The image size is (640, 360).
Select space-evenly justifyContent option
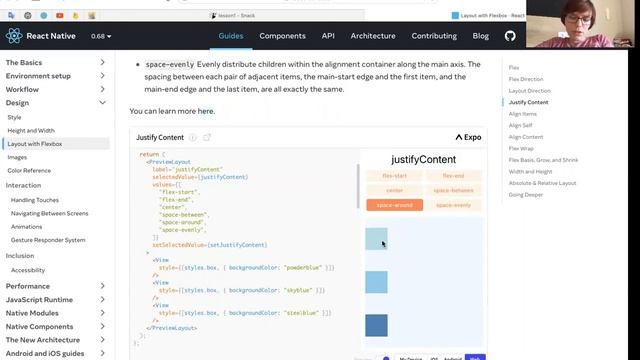pos(453,205)
